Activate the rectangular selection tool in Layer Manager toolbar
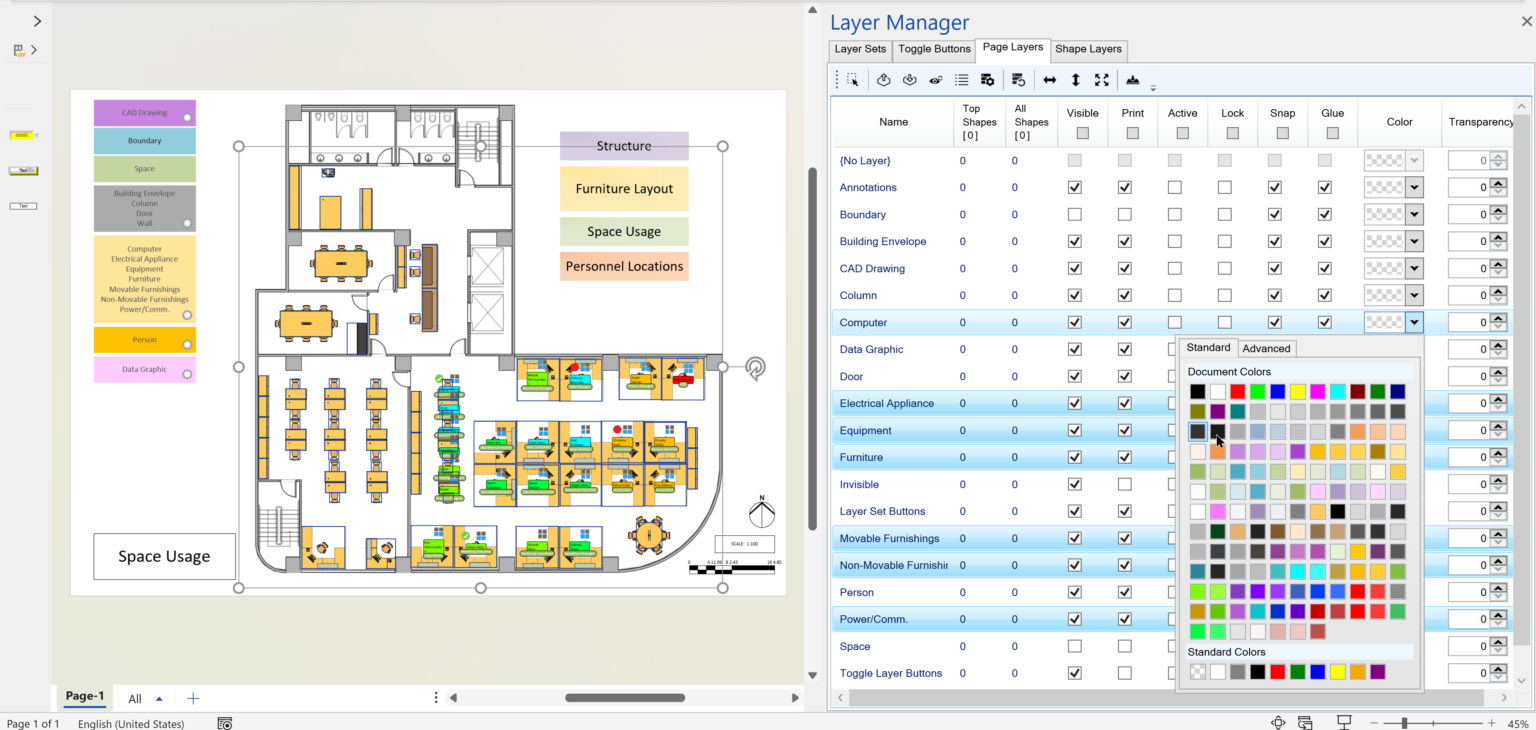 (x=853, y=79)
